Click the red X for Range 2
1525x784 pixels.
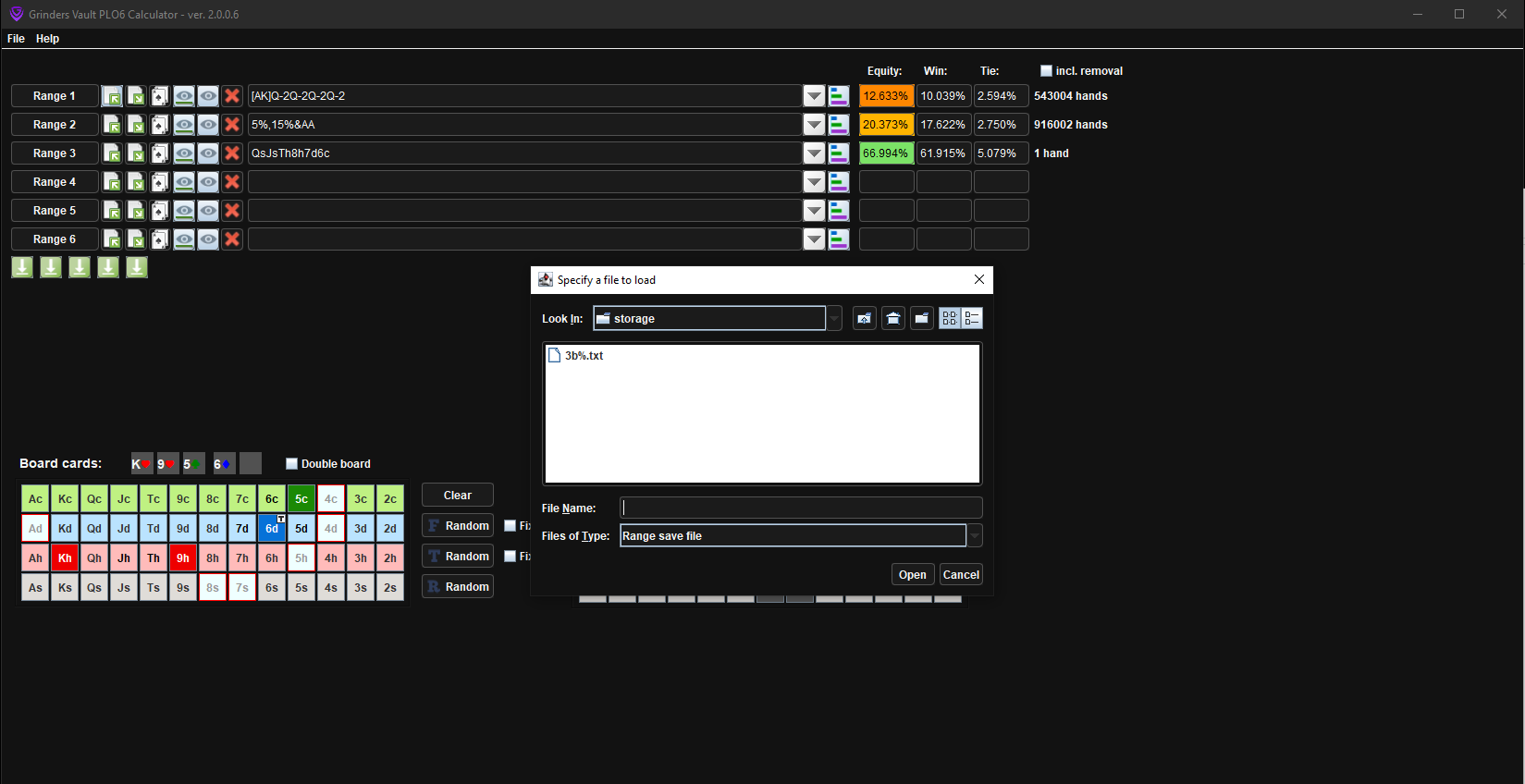[x=232, y=125]
